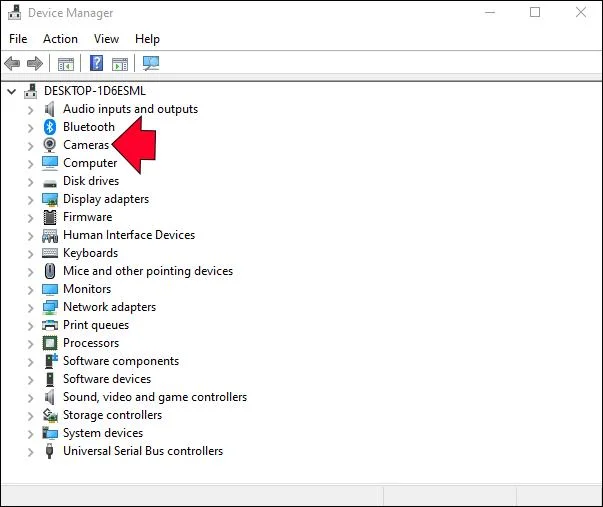Click the Show/Hide Action Pane icon
This screenshot has width=603, height=507.
point(120,63)
